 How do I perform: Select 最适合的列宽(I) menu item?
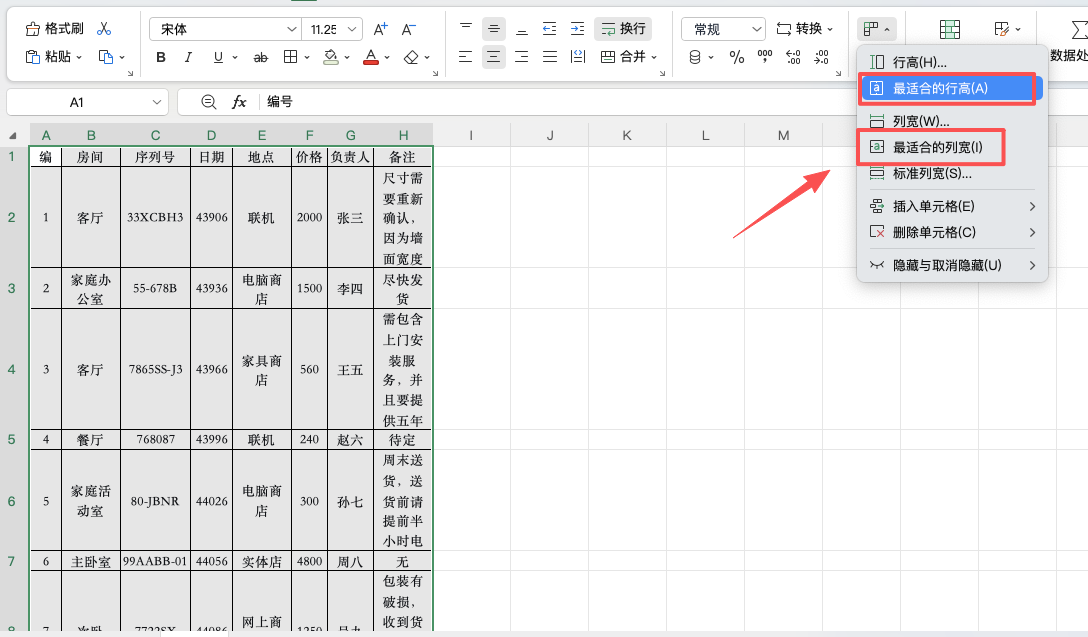[952, 147]
